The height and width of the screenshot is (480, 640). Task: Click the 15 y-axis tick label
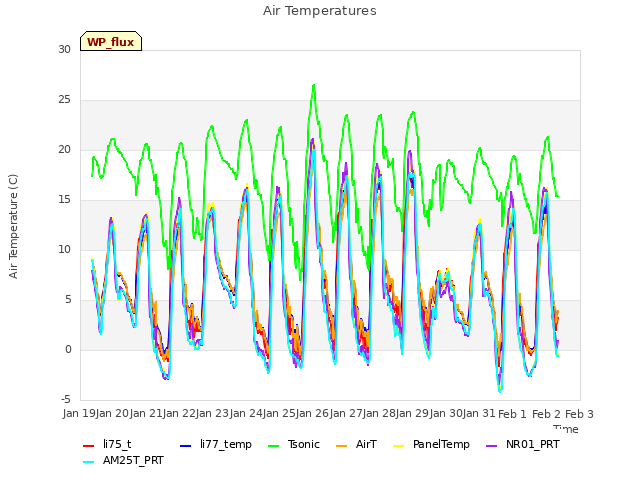[64, 200]
